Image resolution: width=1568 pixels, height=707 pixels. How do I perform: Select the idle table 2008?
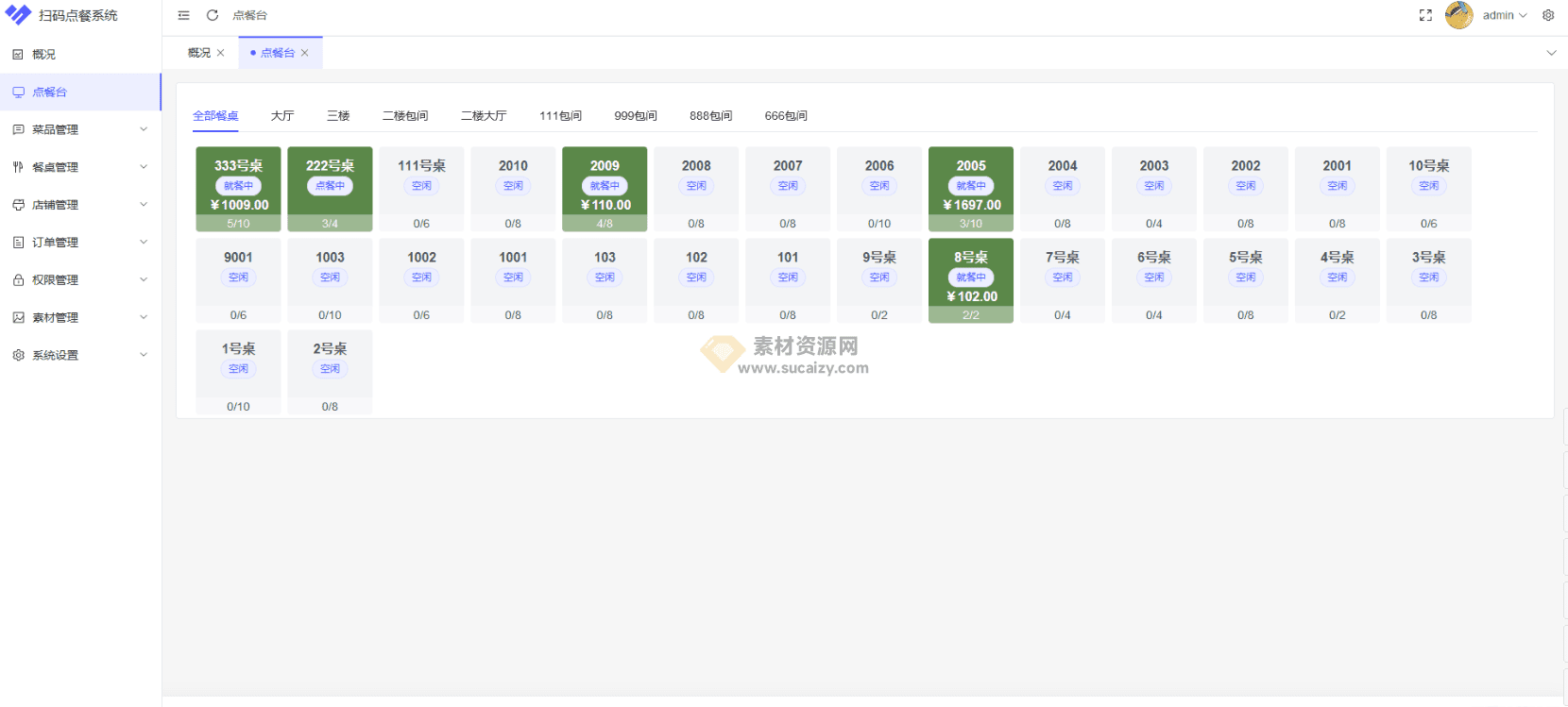point(696,188)
